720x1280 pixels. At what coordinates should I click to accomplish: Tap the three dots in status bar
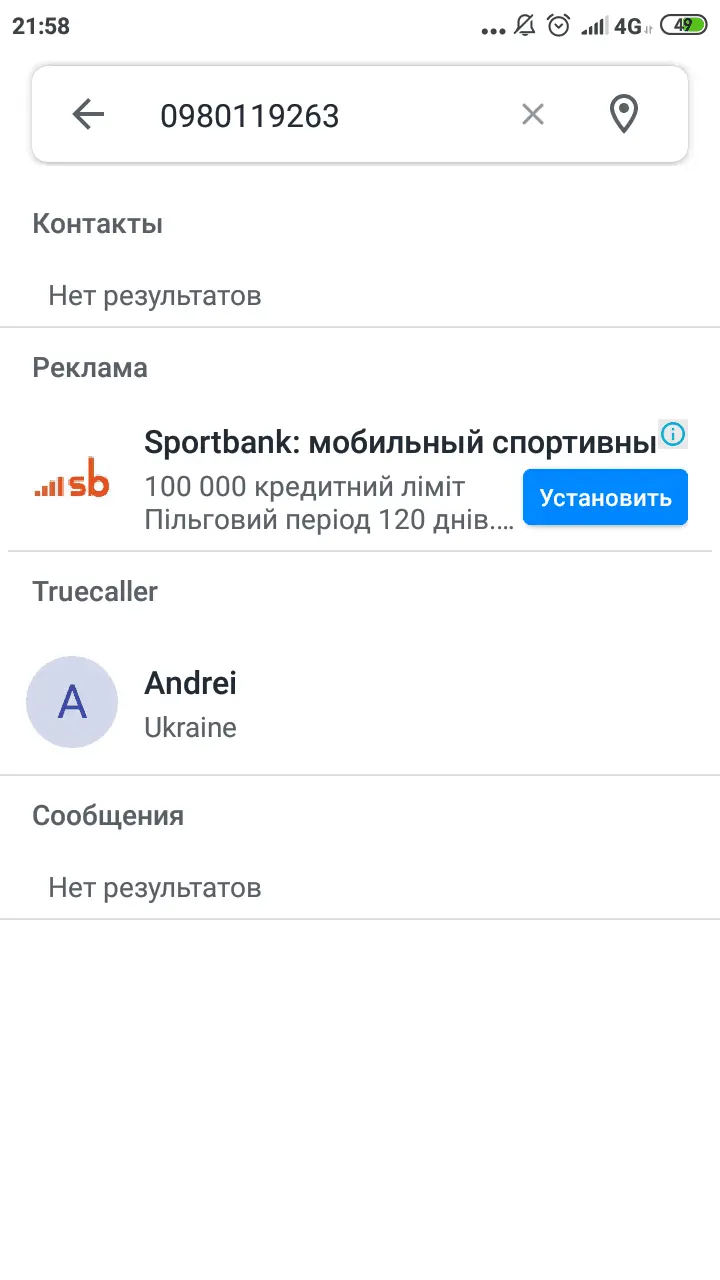click(x=493, y=30)
